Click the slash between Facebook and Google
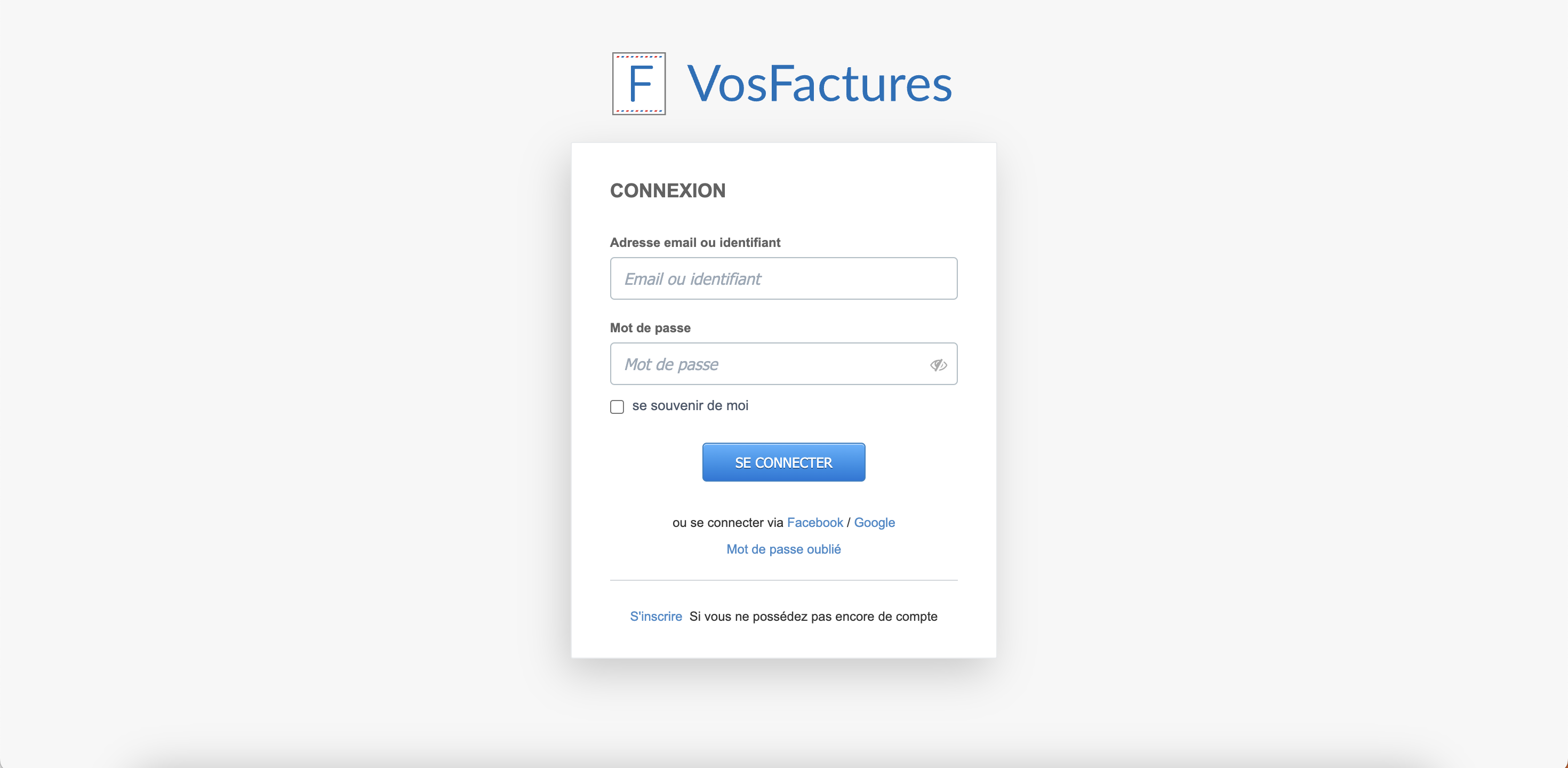Image resolution: width=1568 pixels, height=768 pixels. 849,522
